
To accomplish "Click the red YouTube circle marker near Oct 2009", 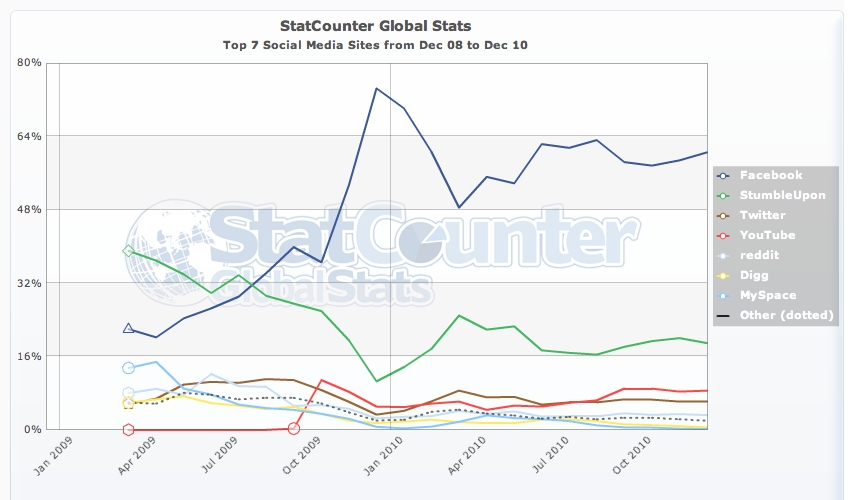I will click(x=293, y=428).
